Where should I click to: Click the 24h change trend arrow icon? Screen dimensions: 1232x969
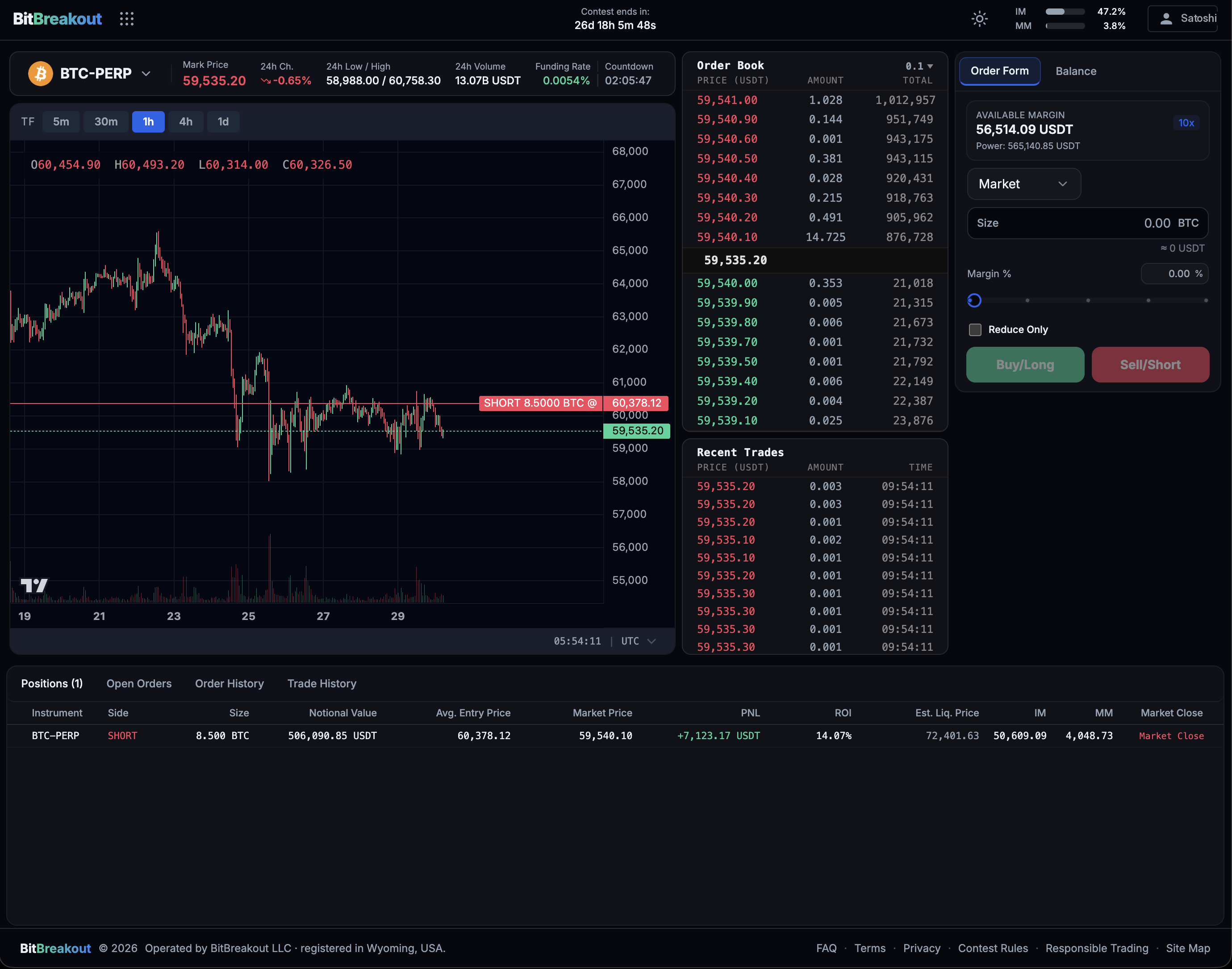click(266, 80)
